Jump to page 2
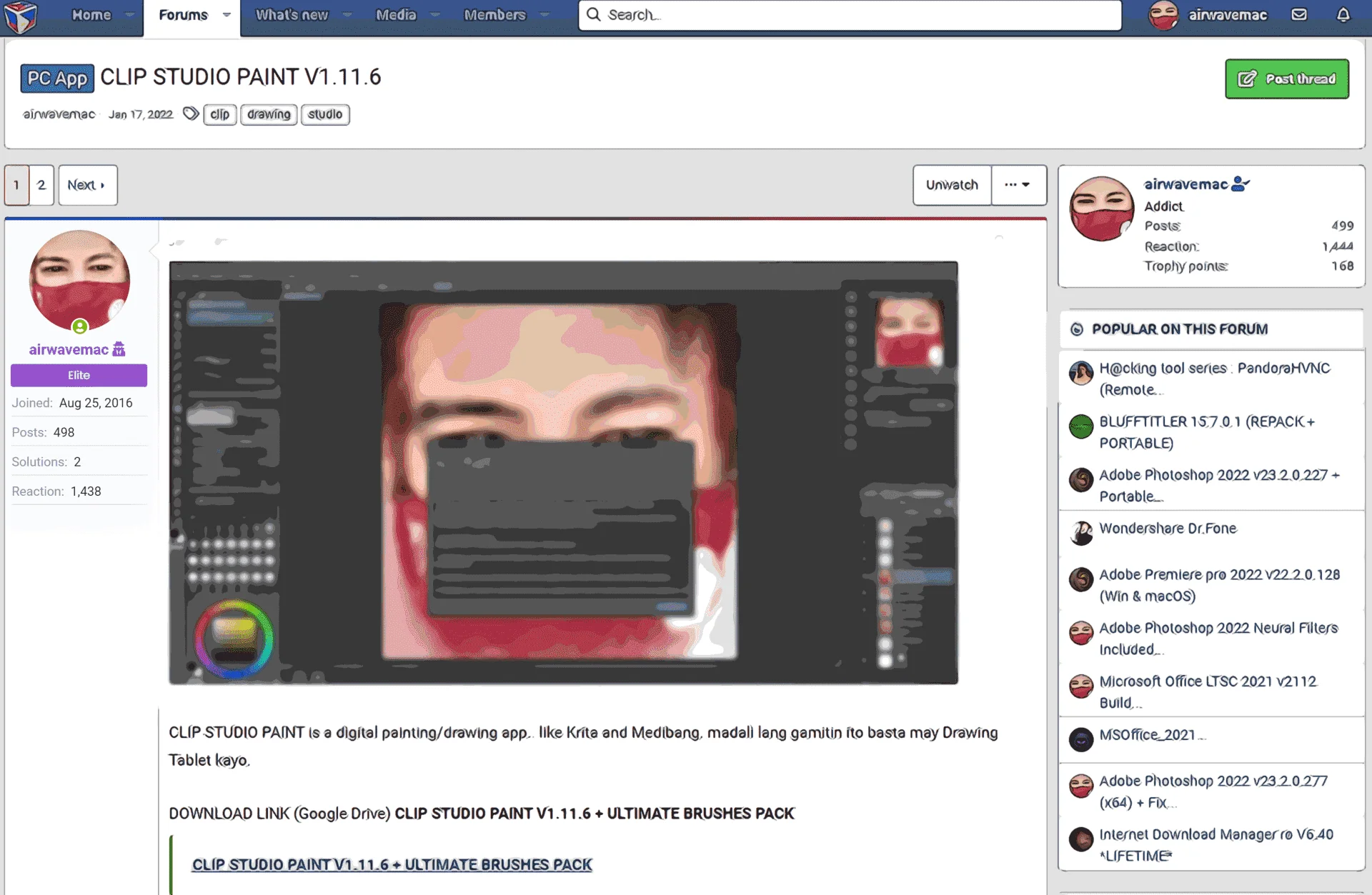 (x=41, y=185)
